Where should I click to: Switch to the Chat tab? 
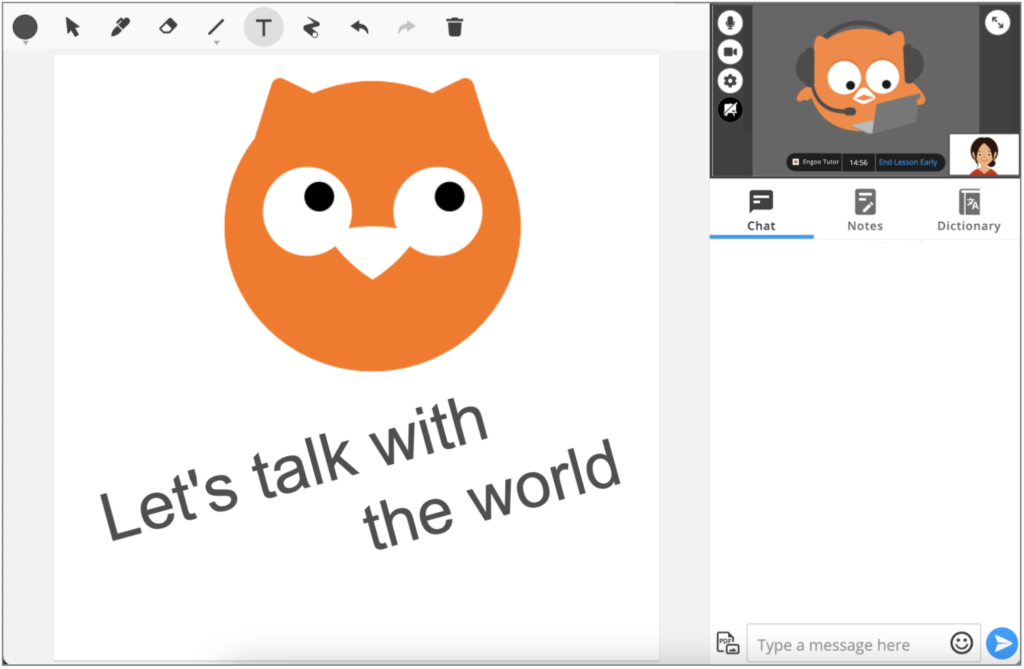click(761, 211)
